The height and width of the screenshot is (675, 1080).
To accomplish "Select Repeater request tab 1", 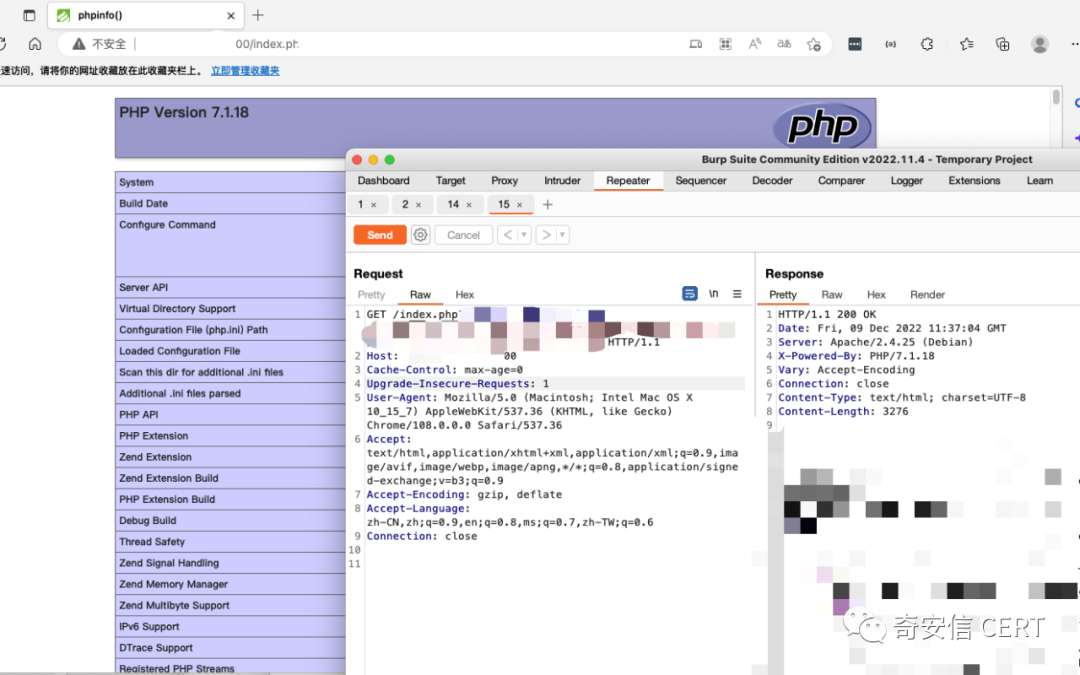I will click(x=360, y=205).
